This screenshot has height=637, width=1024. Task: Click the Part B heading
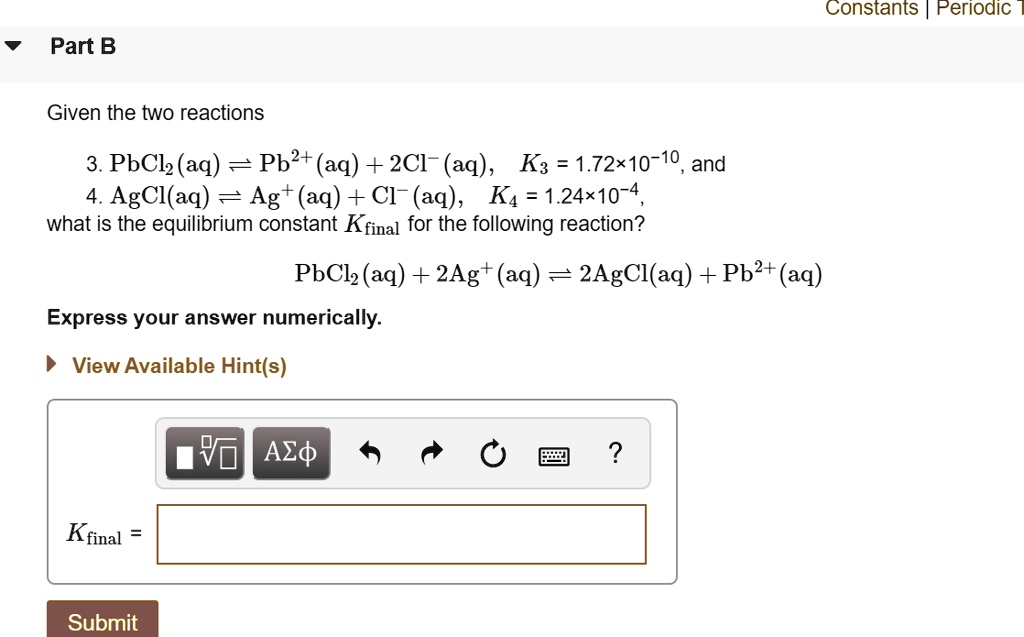coord(84,45)
